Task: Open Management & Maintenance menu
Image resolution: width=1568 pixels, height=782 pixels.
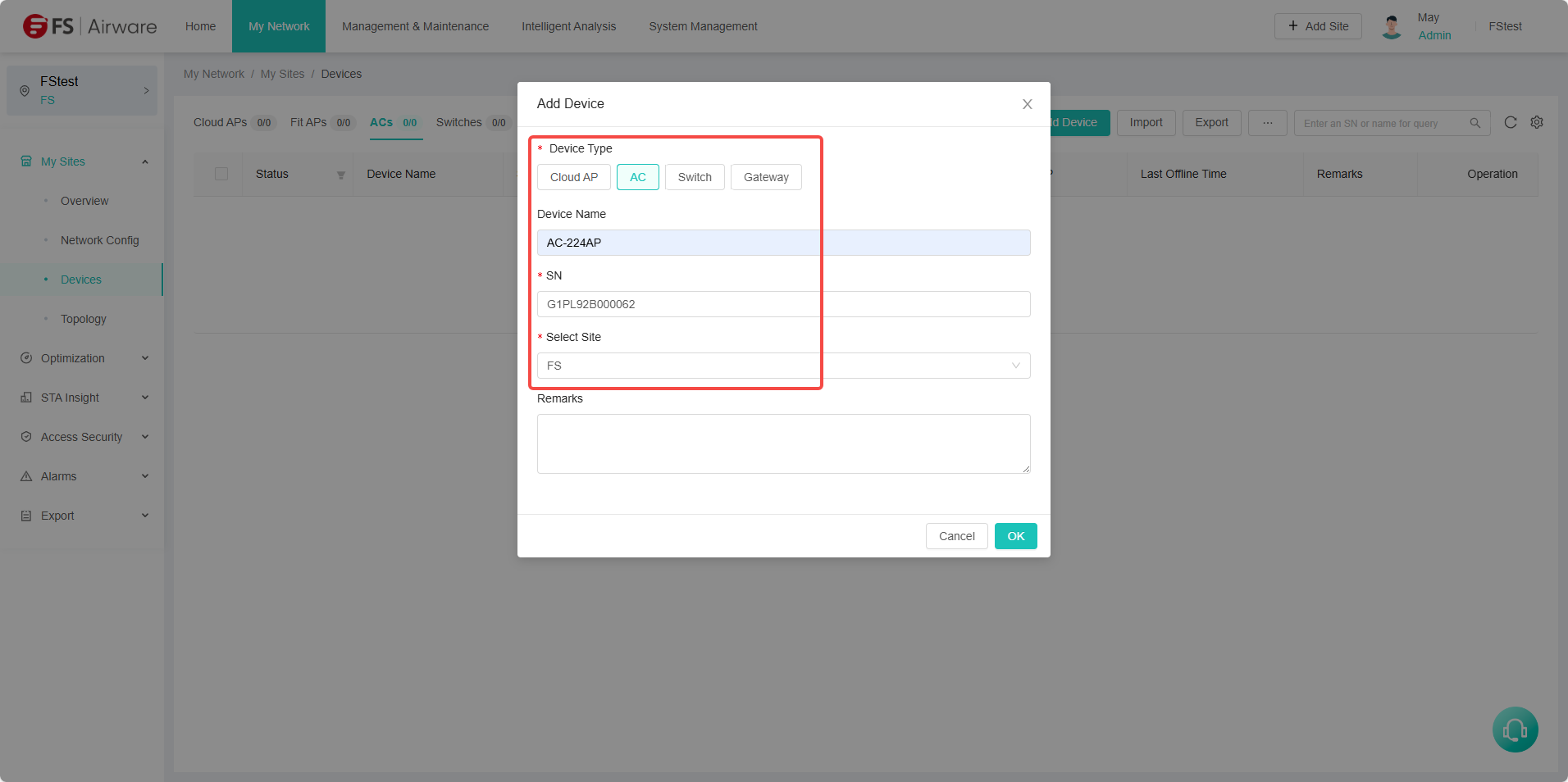Action: 415,26
